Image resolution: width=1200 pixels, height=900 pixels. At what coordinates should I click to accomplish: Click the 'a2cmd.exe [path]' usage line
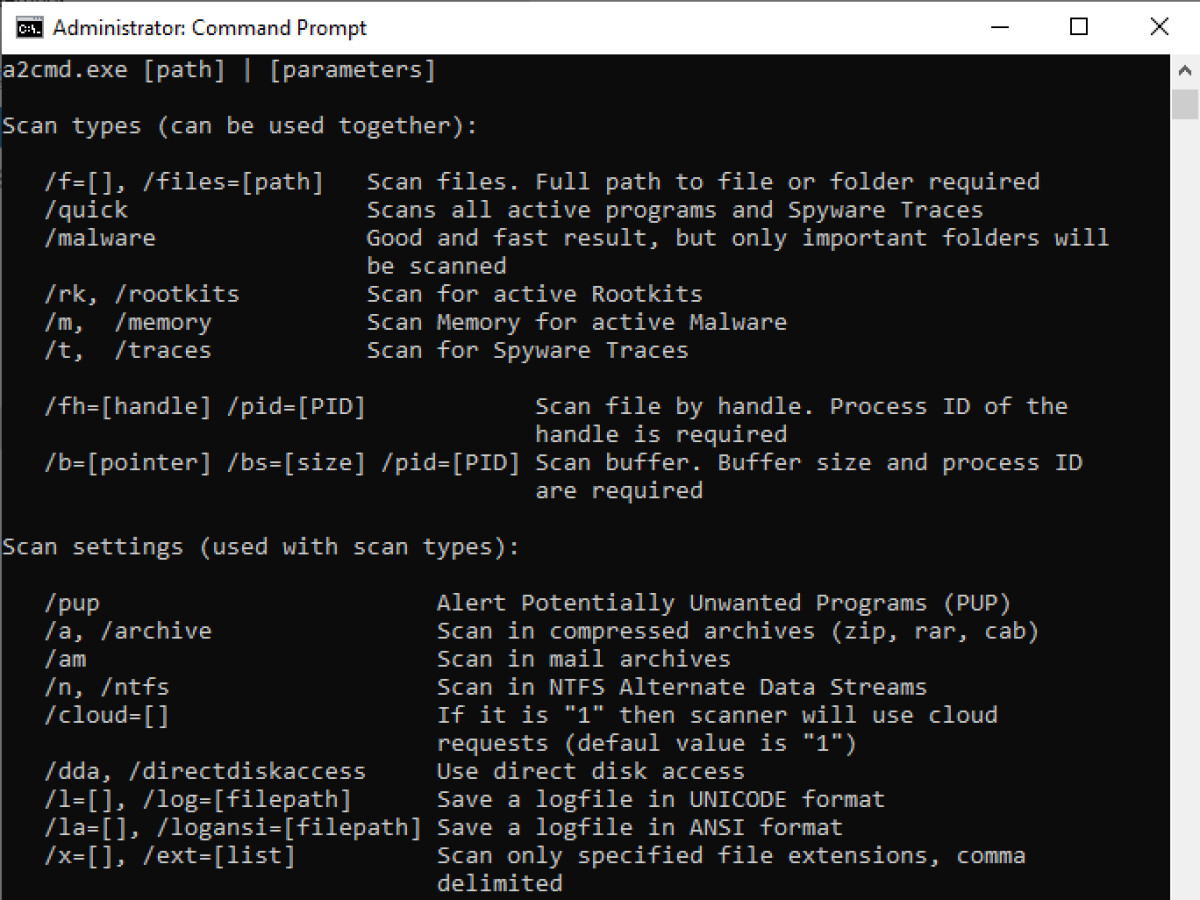click(x=219, y=70)
